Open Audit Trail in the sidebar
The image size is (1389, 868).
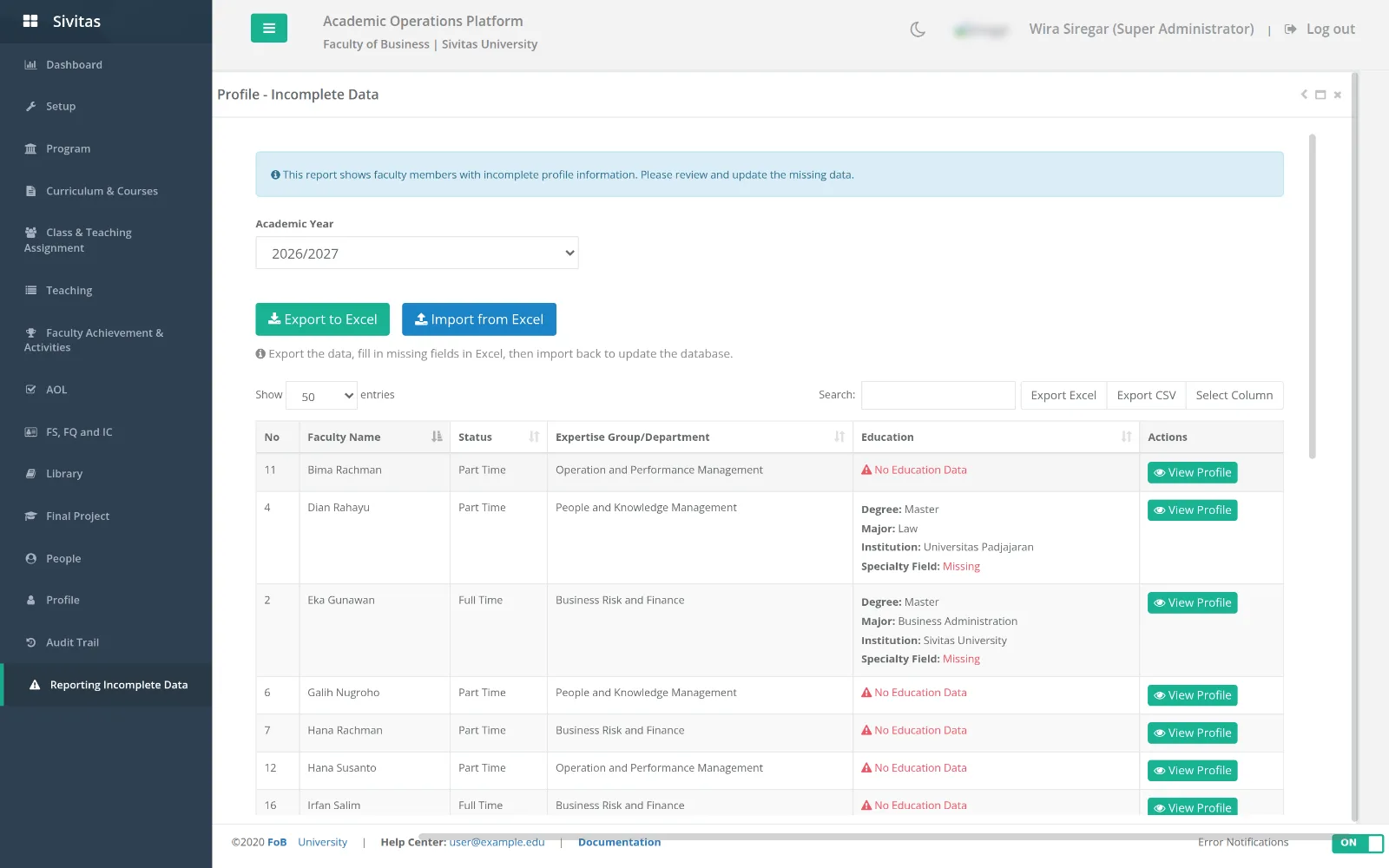(x=106, y=642)
